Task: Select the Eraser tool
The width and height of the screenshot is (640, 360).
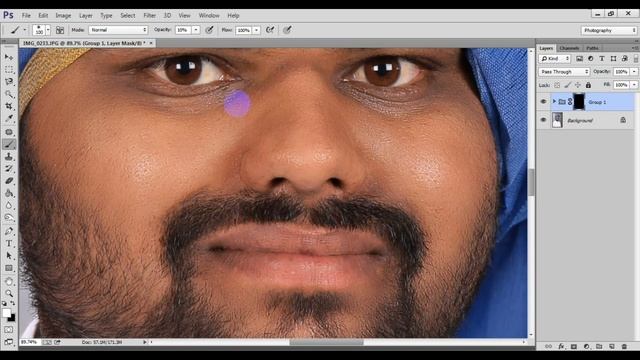Action: tap(9, 181)
